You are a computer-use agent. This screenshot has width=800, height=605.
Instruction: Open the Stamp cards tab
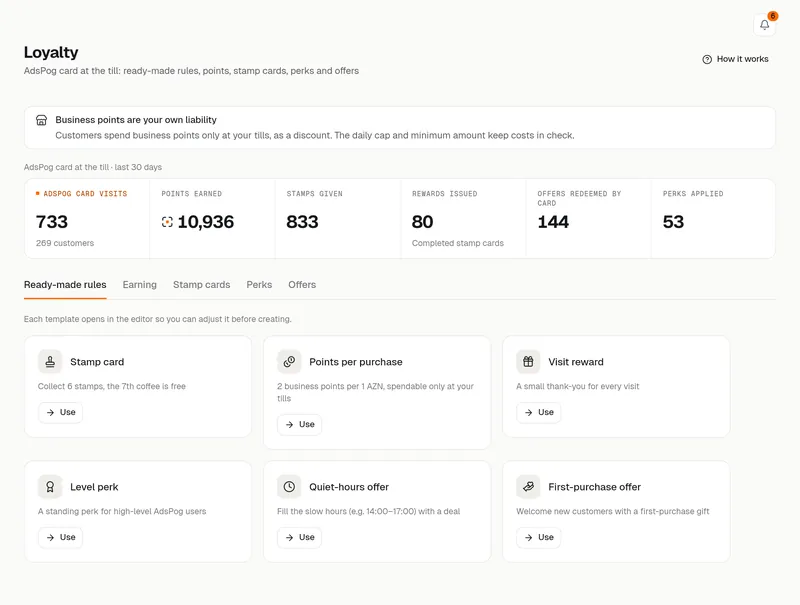(202, 285)
